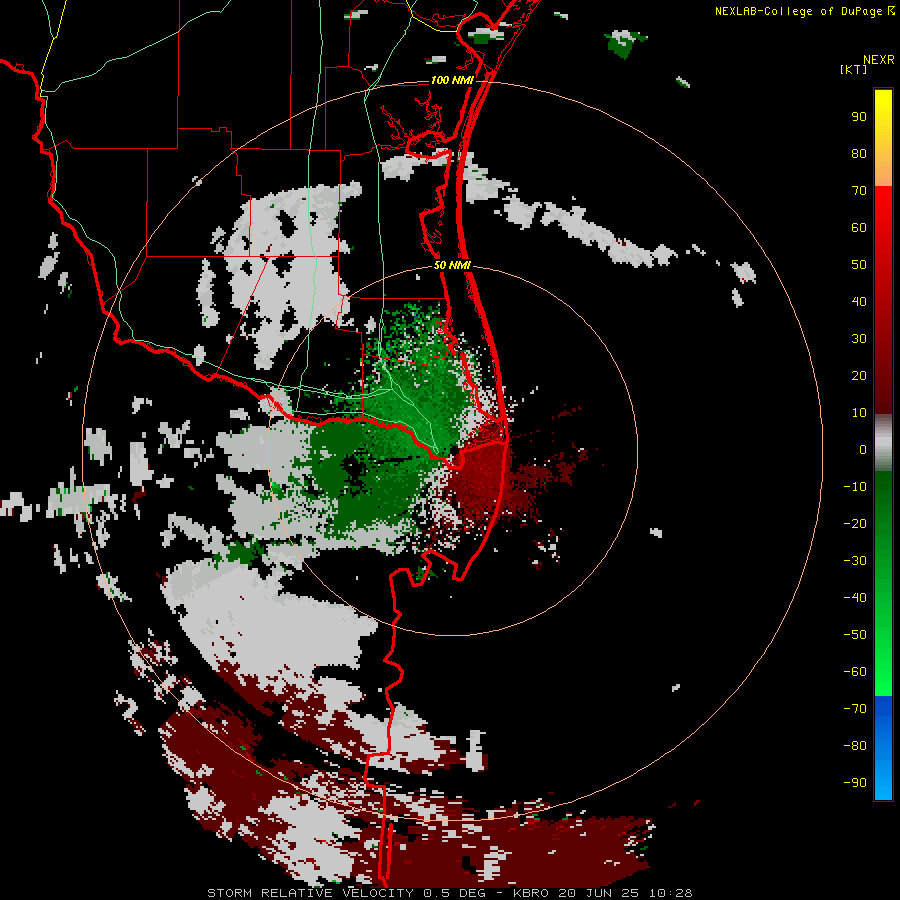
Task: Click the -20 value on the velocity scale
Action: pos(855,524)
